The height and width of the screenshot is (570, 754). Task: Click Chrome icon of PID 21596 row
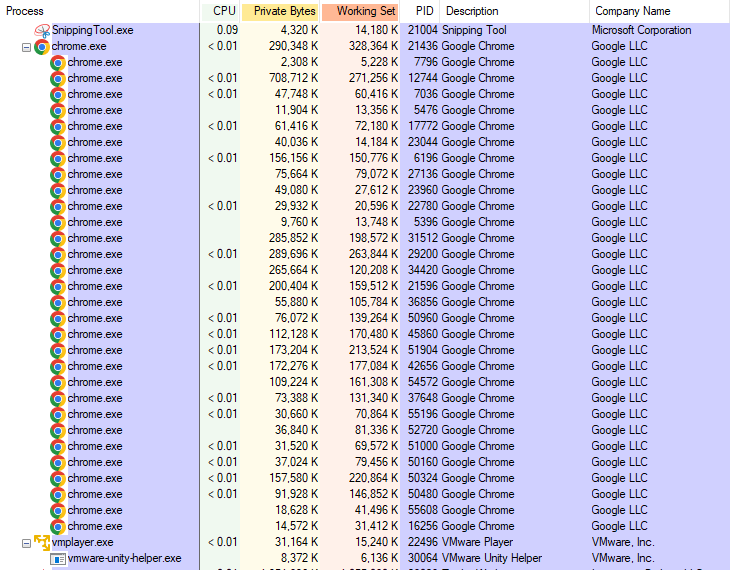(x=58, y=287)
